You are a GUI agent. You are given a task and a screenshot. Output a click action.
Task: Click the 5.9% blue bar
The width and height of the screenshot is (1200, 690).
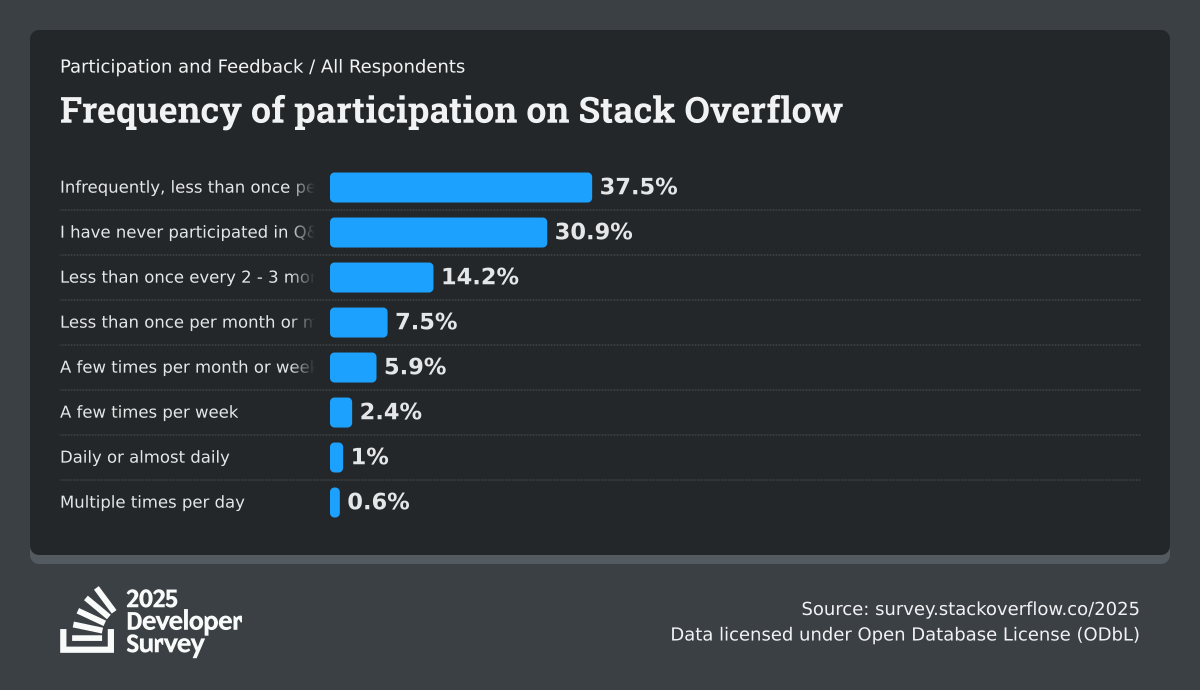coord(353,367)
